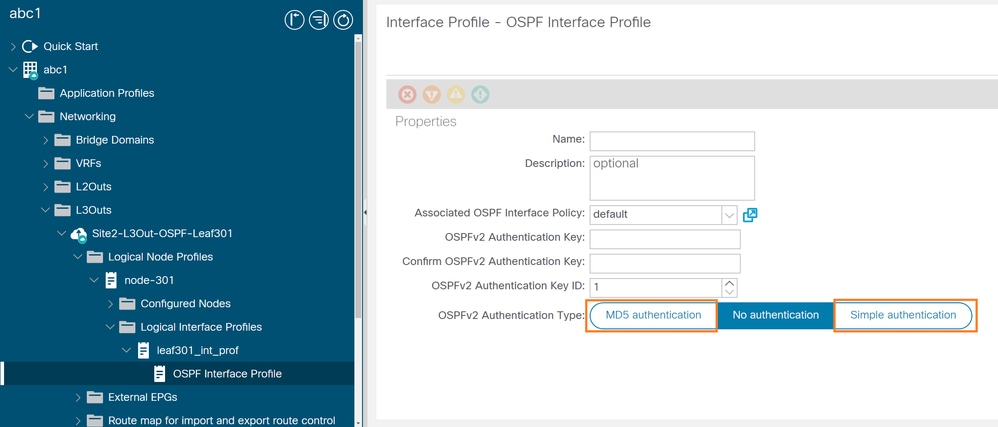Decrease the Authentication Key ID value
998x427 pixels.
coord(730,291)
